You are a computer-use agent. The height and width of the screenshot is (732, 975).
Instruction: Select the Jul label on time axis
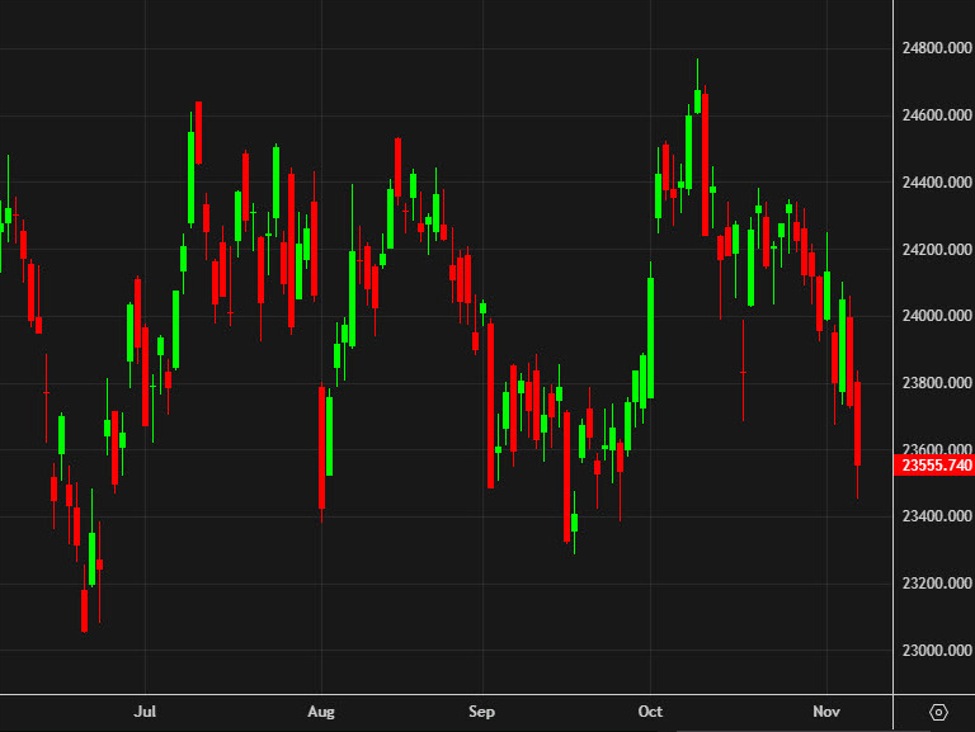(x=146, y=711)
